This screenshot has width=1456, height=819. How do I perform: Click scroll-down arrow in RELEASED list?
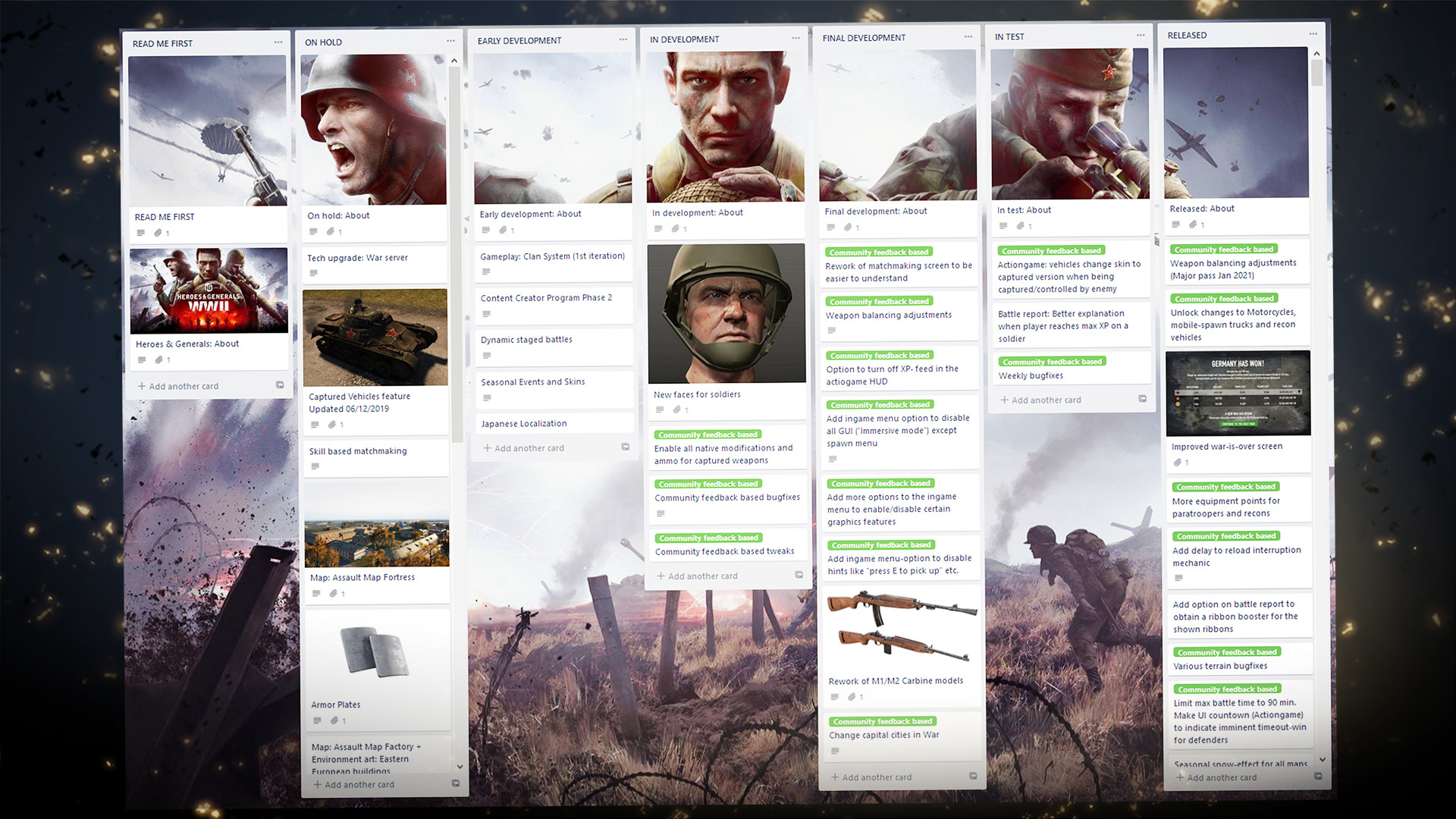pos(1322,759)
